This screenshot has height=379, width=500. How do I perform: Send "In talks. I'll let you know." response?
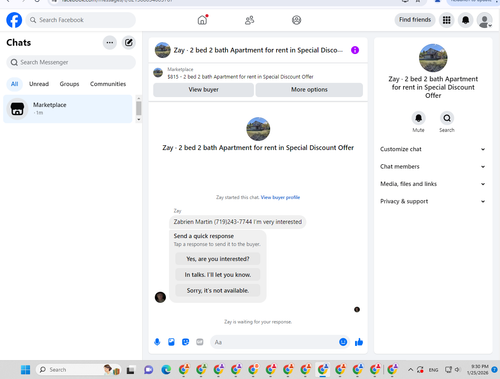(x=218, y=275)
